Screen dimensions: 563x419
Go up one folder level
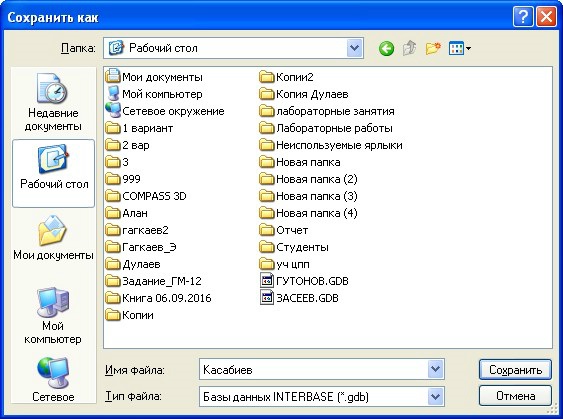coord(410,48)
